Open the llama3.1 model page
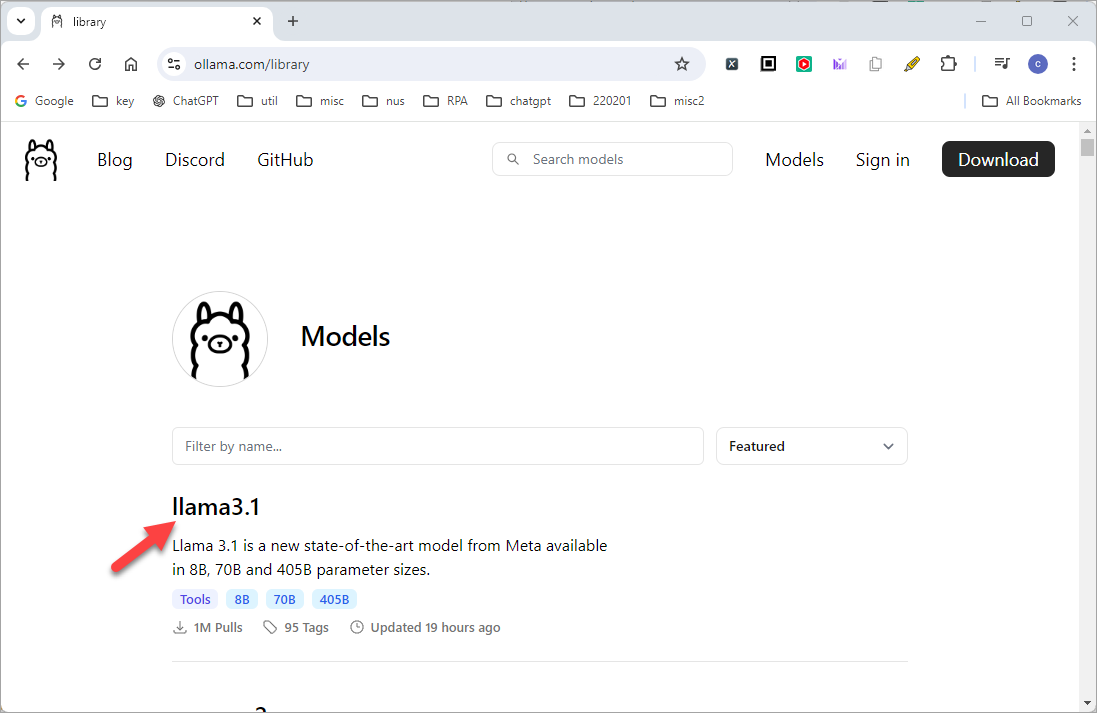Screen dimensions: 1097x713 (215, 507)
